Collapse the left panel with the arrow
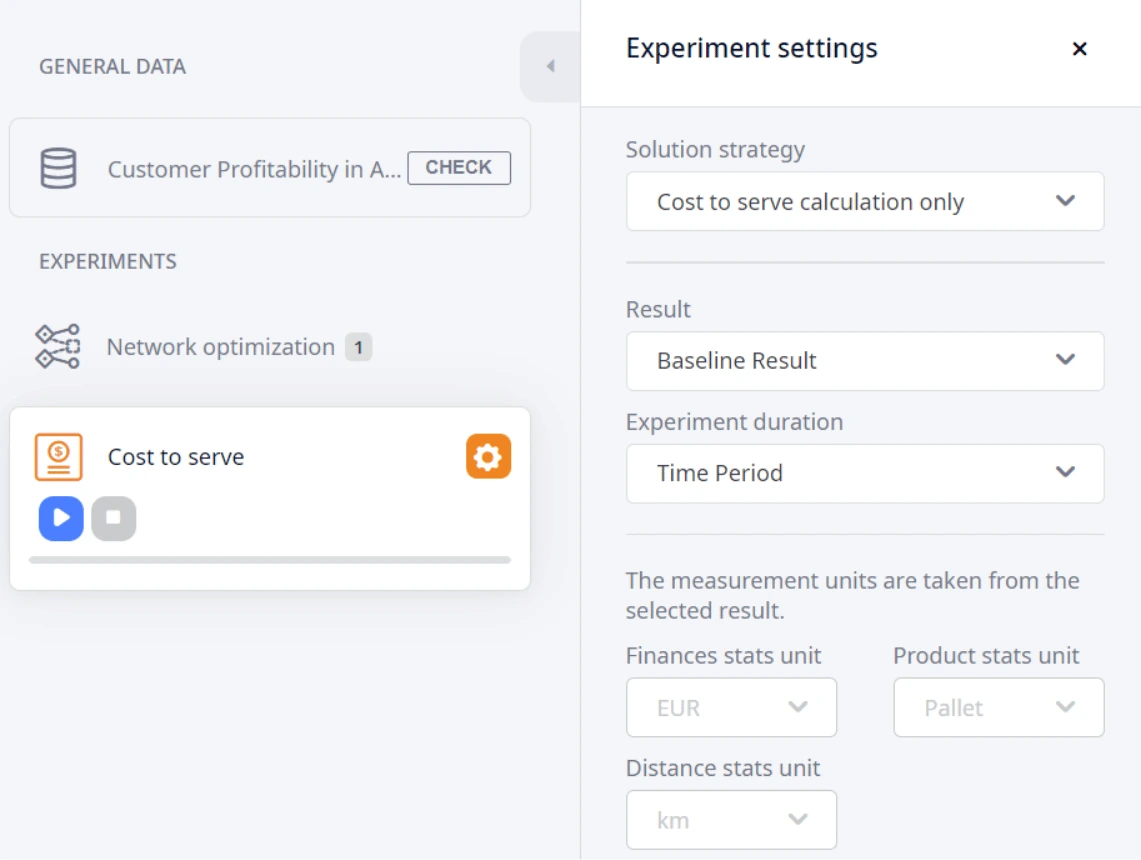The width and height of the screenshot is (1141, 860). coord(550,66)
